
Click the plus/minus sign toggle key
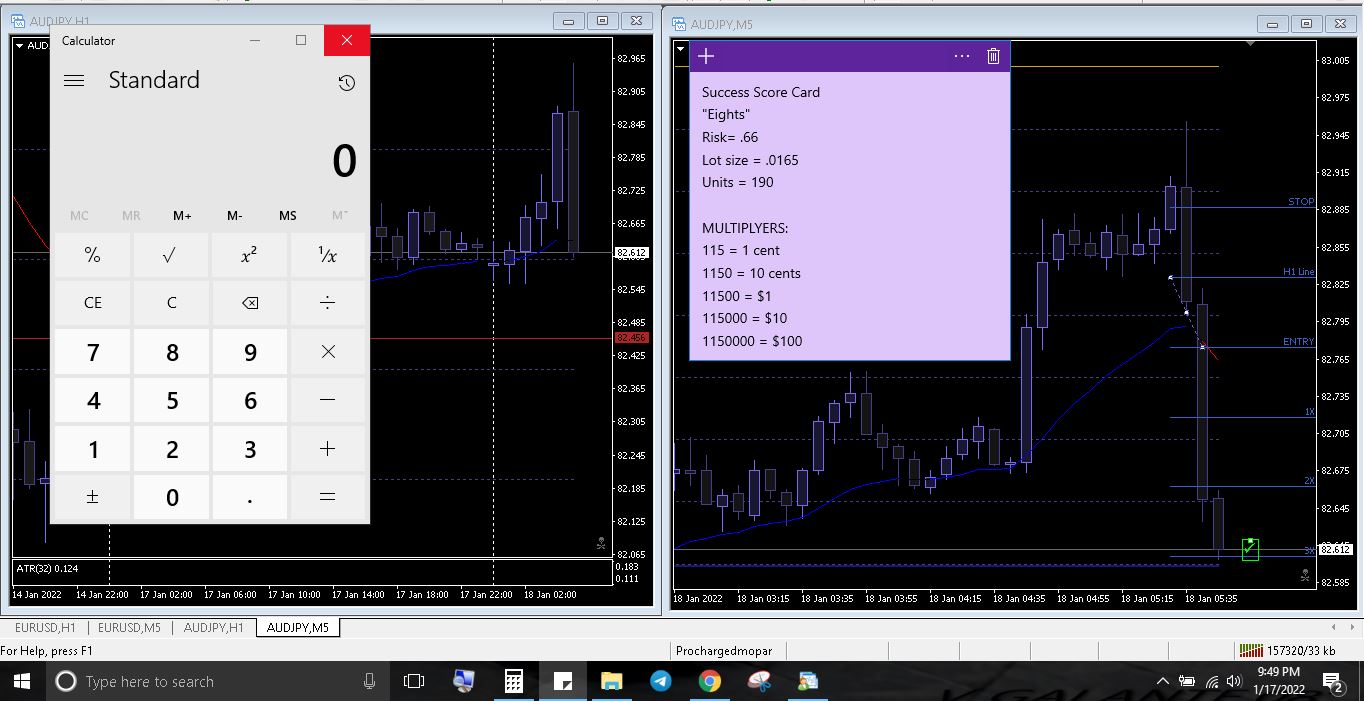(x=92, y=497)
